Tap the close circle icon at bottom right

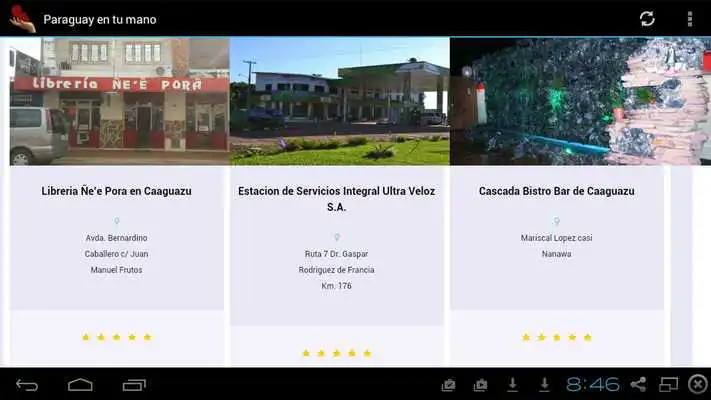click(698, 385)
